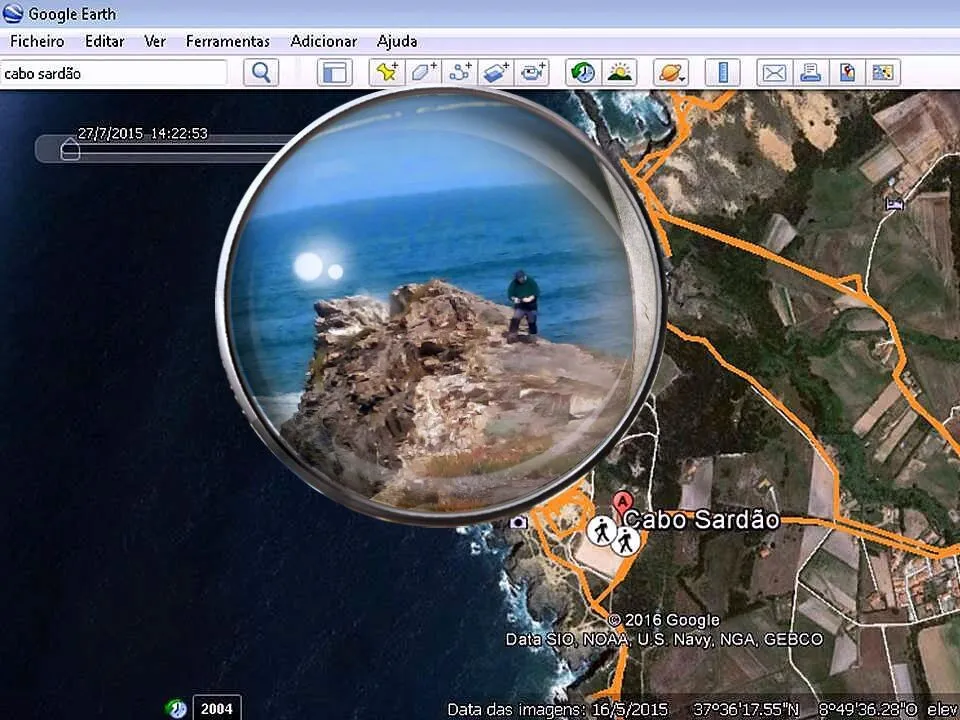Image resolution: width=960 pixels, height=720 pixels.
Task: Open the Ver menu
Action: (155, 41)
